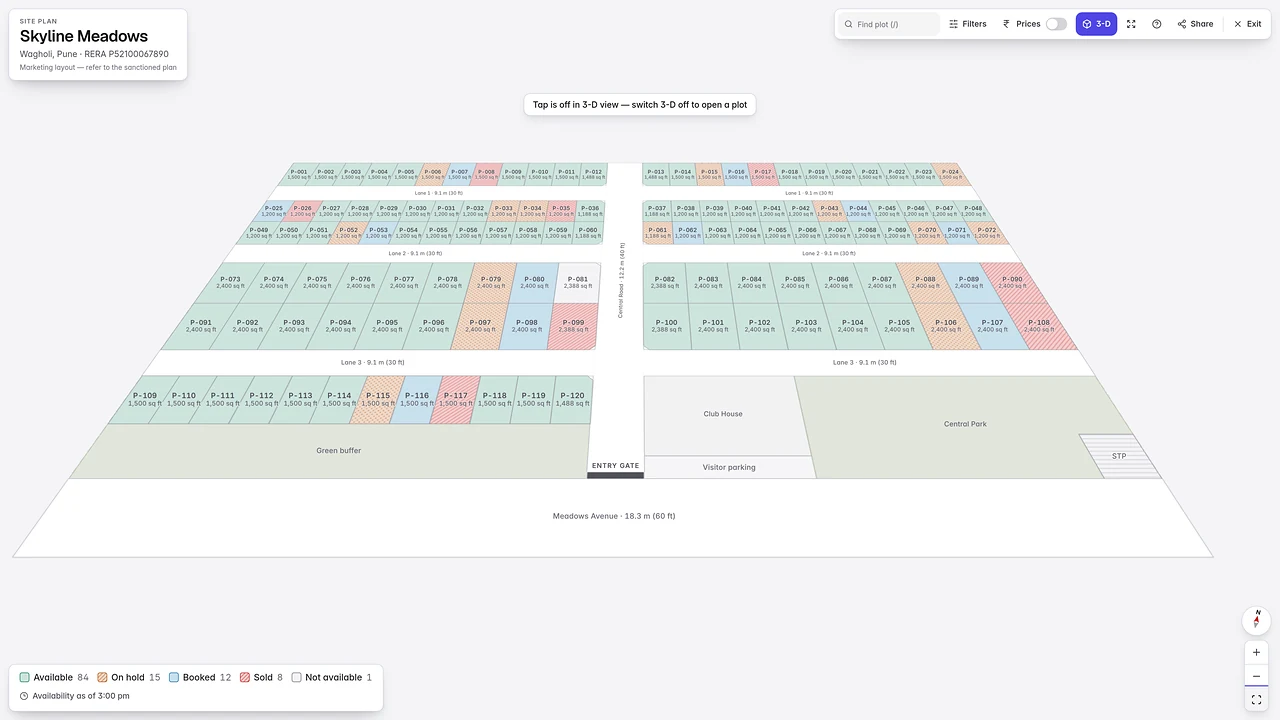Click the Club House area
Screen dimensions: 1280x720
coord(723,414)
